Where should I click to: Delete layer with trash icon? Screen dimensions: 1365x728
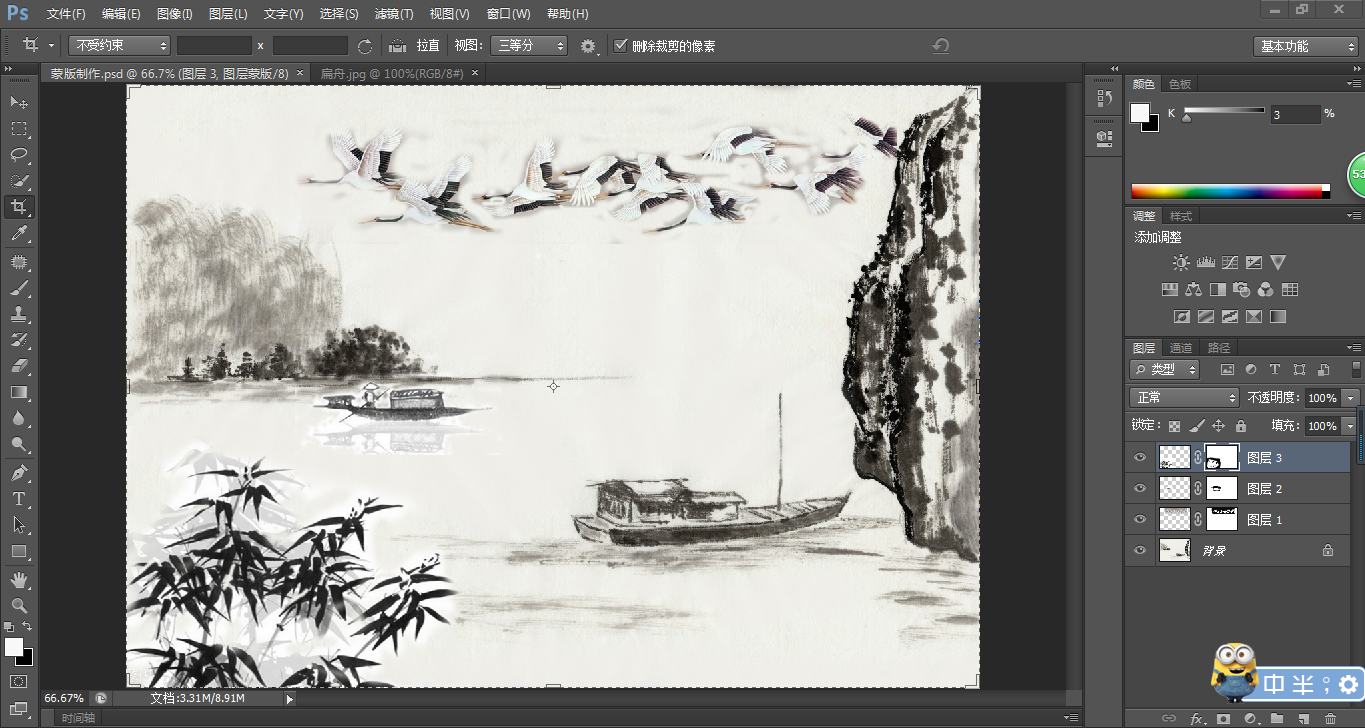coord(1329,718)
